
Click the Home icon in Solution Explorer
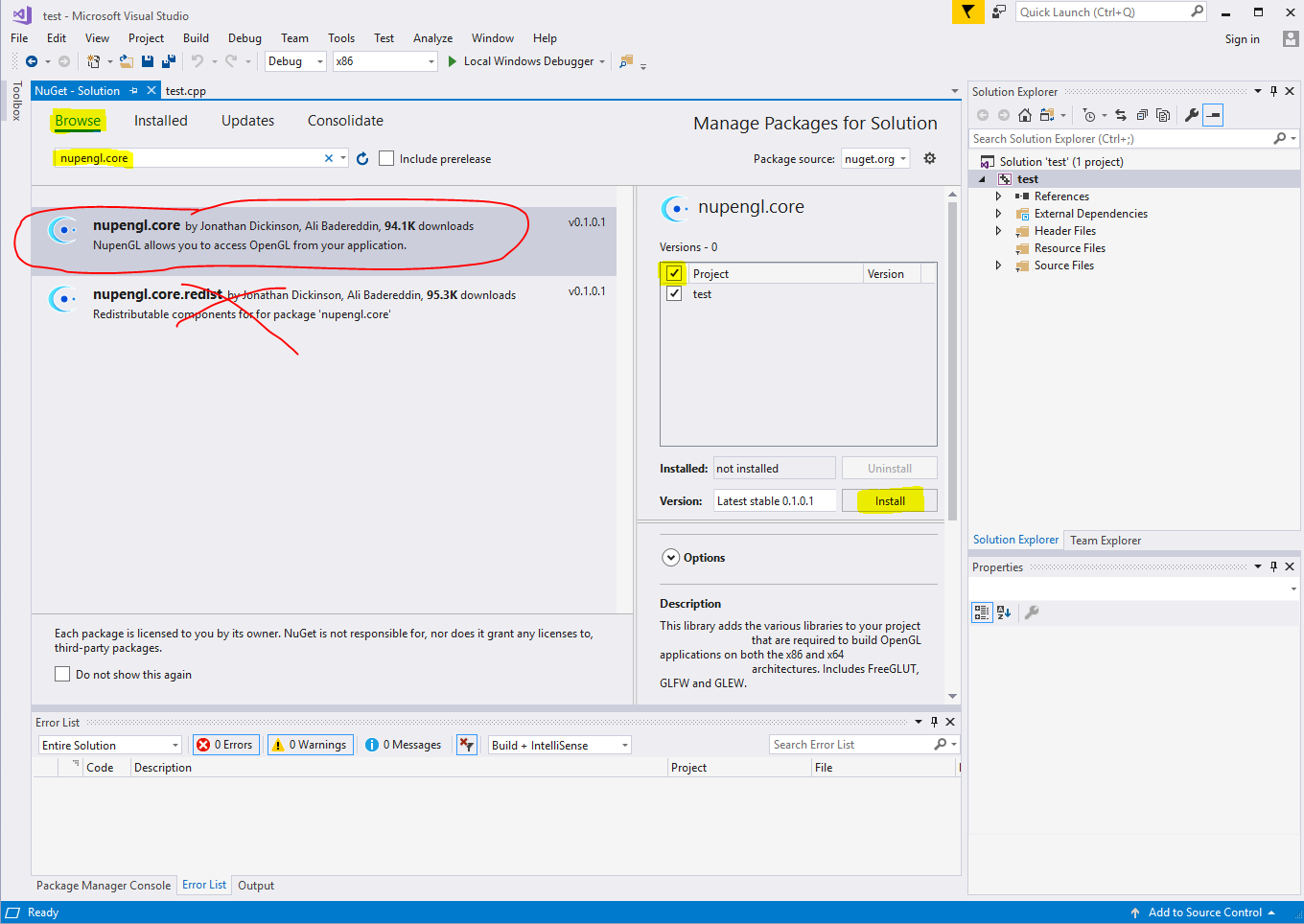point(1025,115)
